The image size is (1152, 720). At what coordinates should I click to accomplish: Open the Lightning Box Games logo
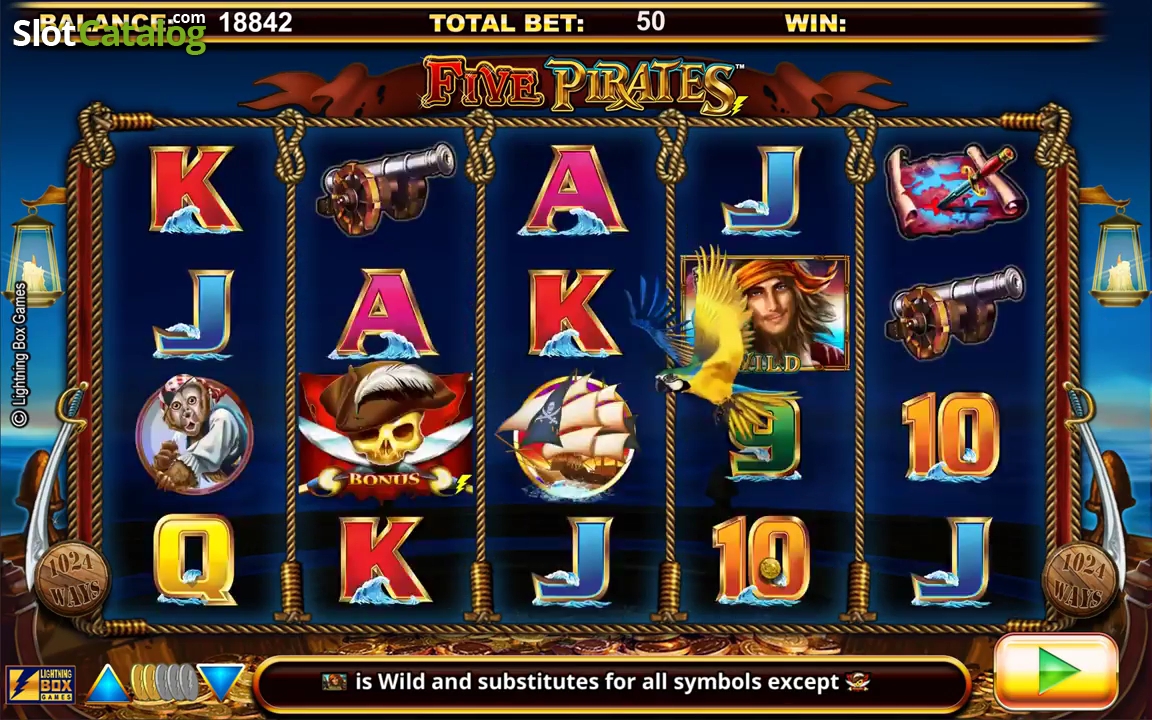[40, 683]
